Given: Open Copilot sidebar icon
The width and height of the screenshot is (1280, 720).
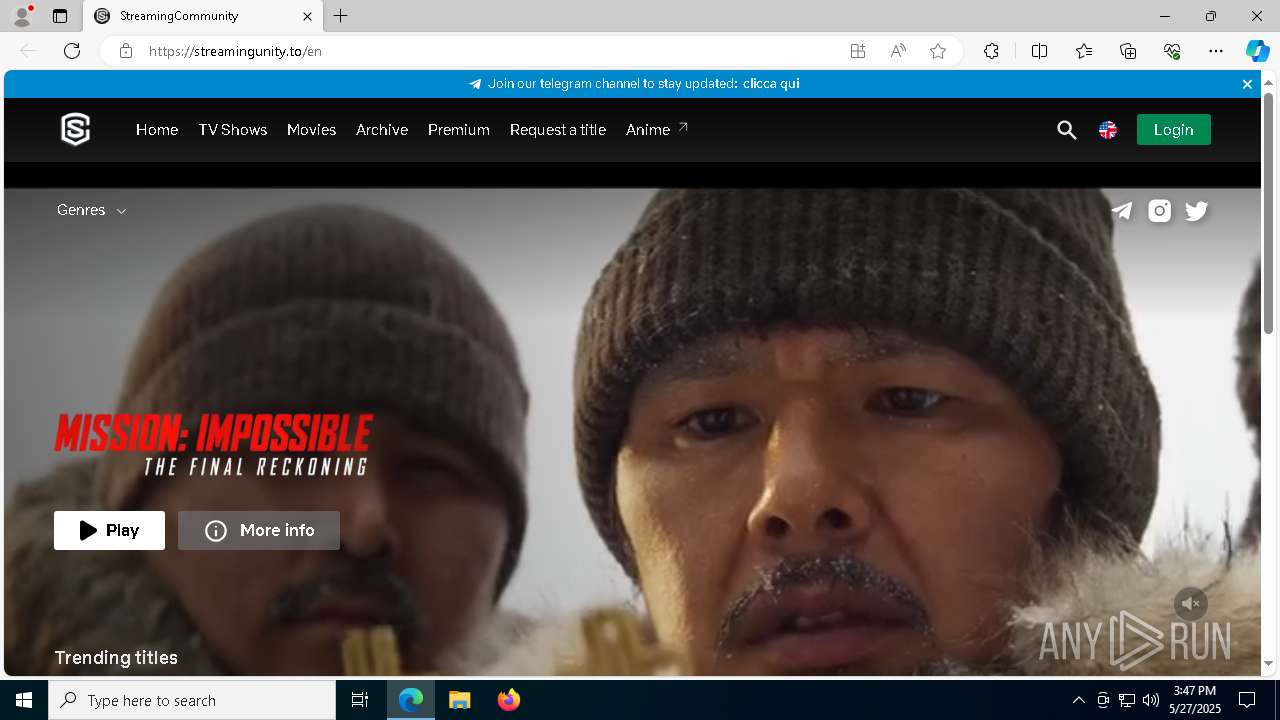Looking at the screenshot, I should pos(1257,51).
